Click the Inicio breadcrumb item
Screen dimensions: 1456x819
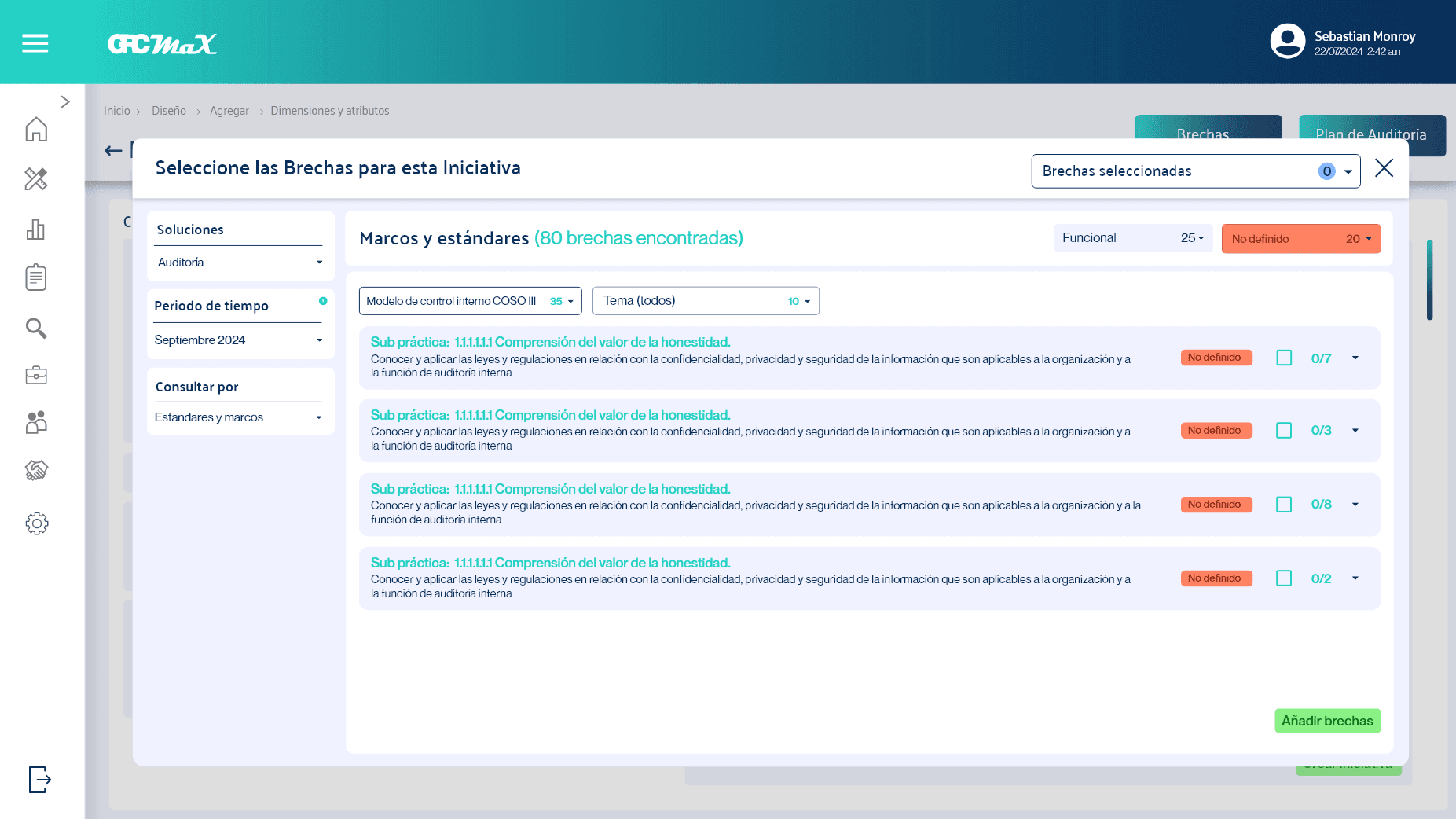pyautogui.click(x=117, y=111)
